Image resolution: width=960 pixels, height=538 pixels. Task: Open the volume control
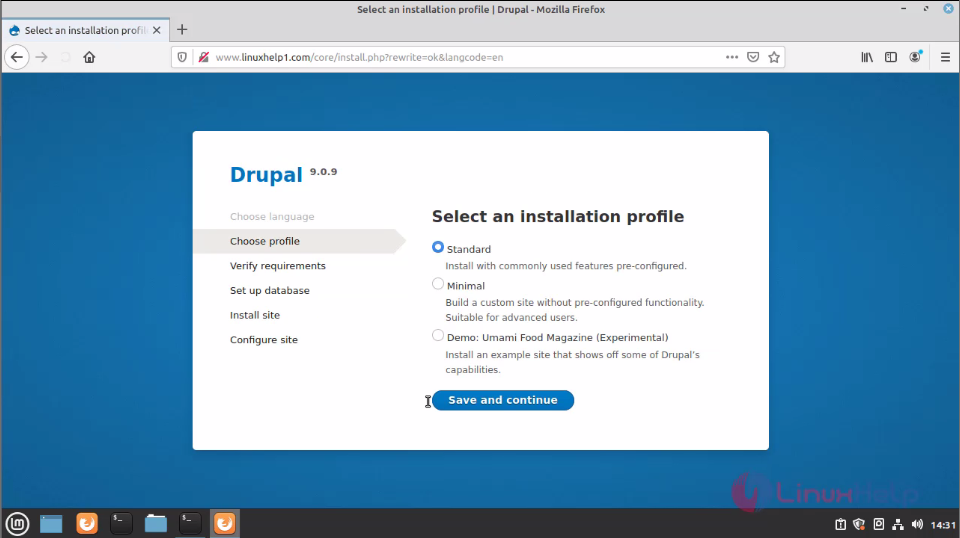click(917, 525)
